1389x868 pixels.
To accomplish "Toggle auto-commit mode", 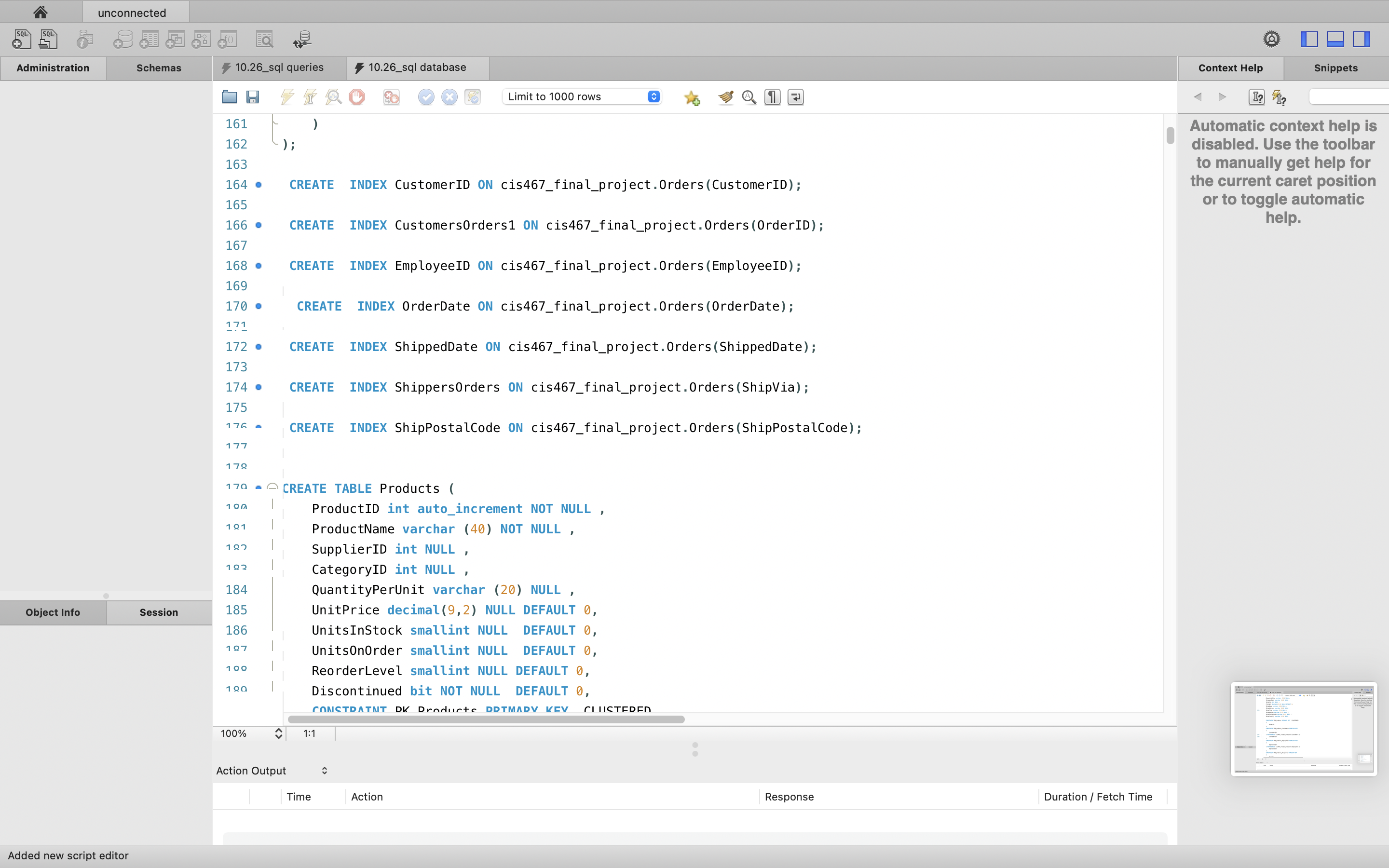I will pos(472,97).
